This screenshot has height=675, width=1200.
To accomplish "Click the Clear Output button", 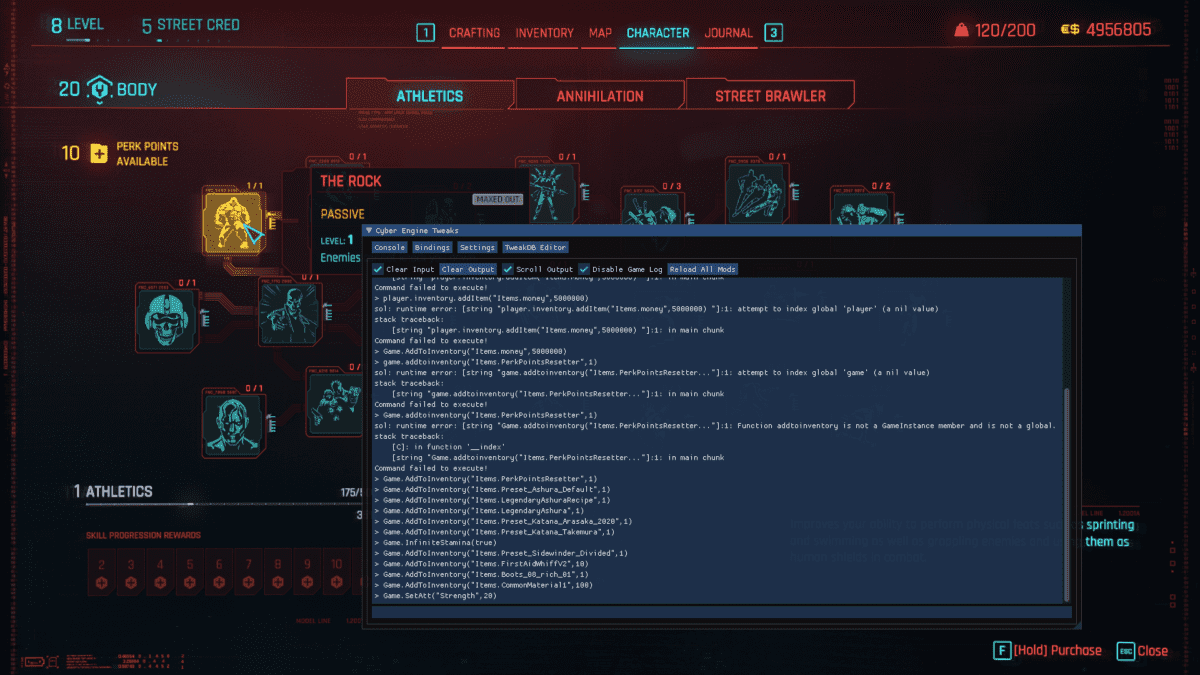I will pos(468,269).
